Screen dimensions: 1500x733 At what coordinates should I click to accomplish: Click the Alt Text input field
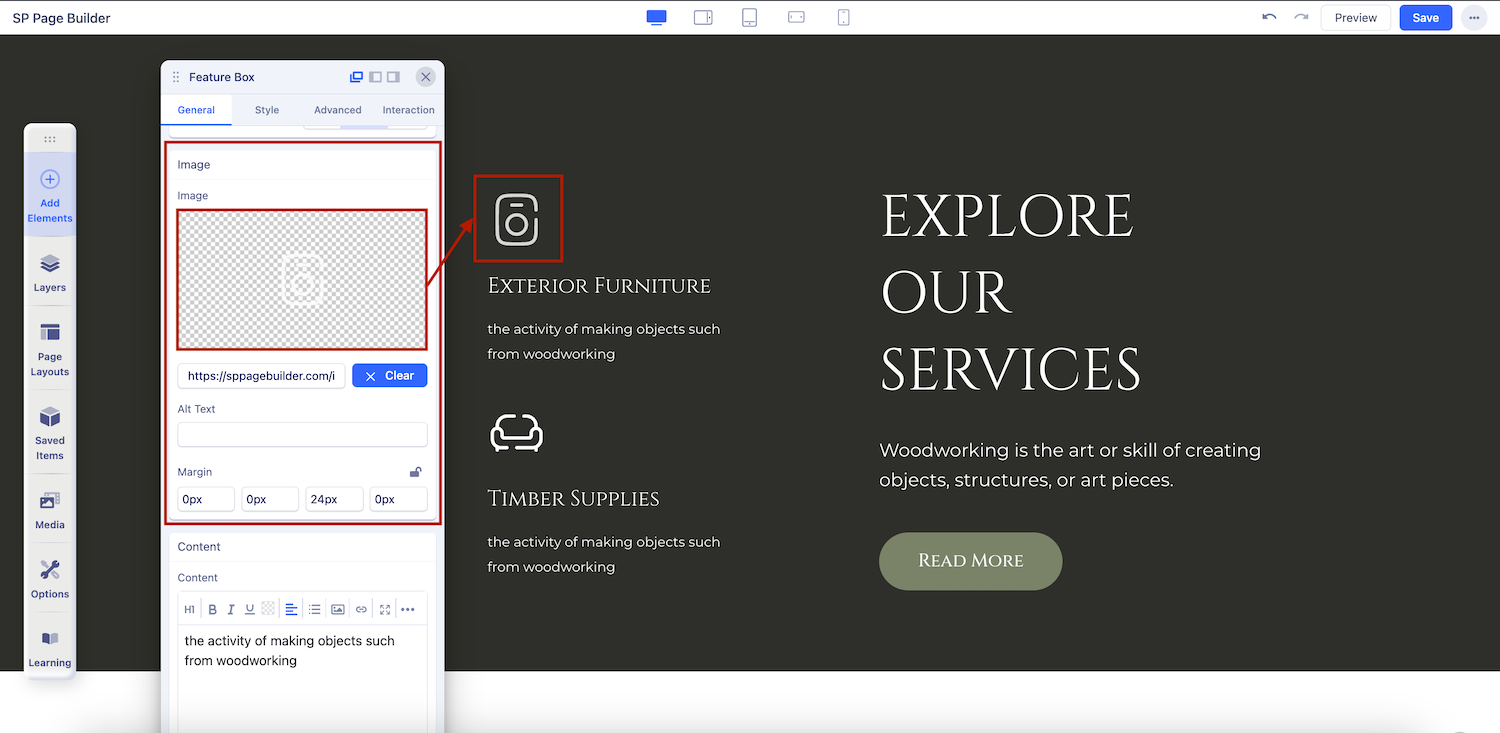[302, 434]
